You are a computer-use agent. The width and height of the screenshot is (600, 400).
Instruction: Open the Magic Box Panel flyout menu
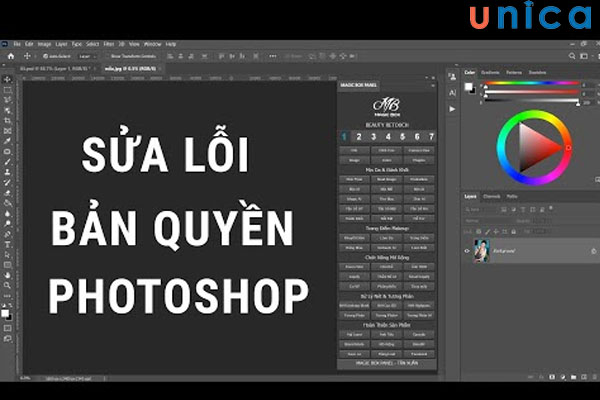pyautogui.click(x=433, y=85)
